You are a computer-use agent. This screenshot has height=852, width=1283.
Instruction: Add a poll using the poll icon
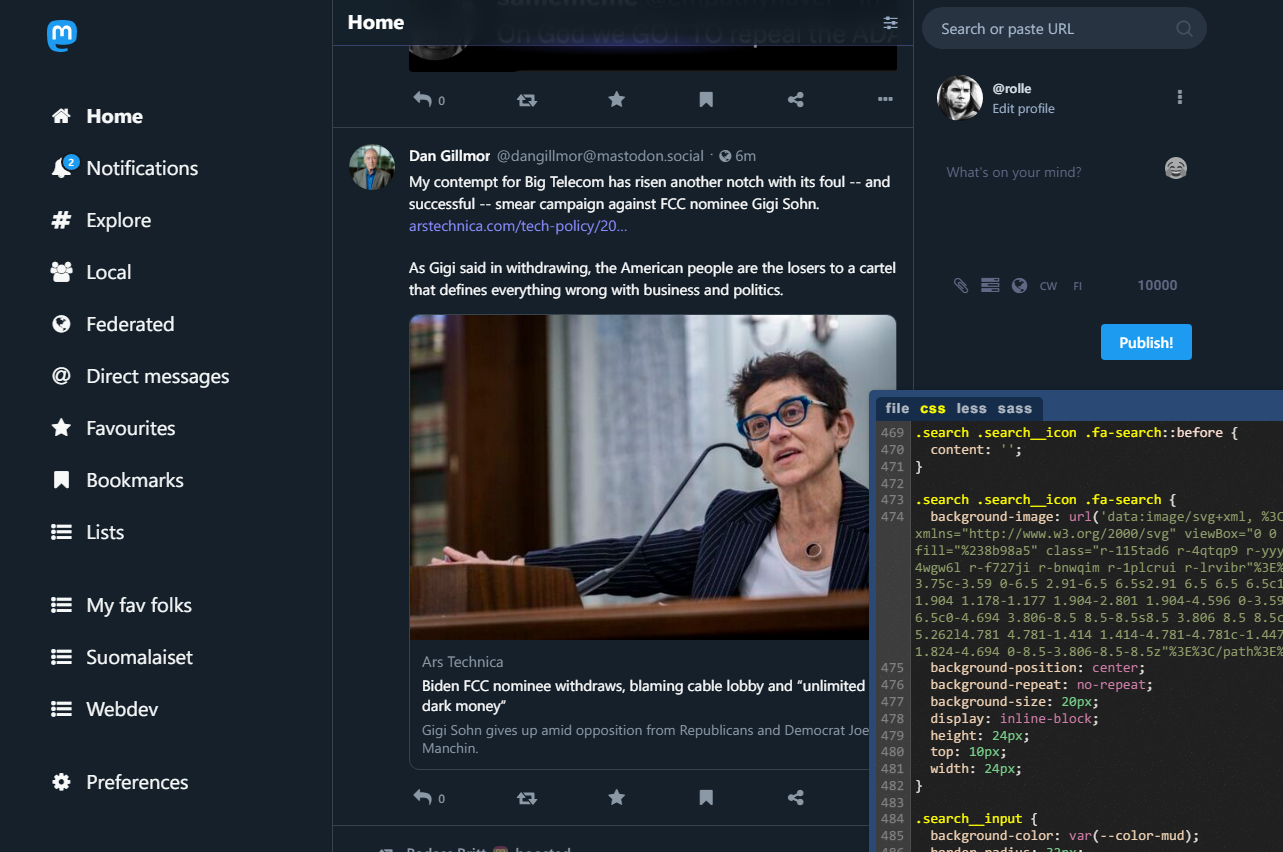[990, 286]
